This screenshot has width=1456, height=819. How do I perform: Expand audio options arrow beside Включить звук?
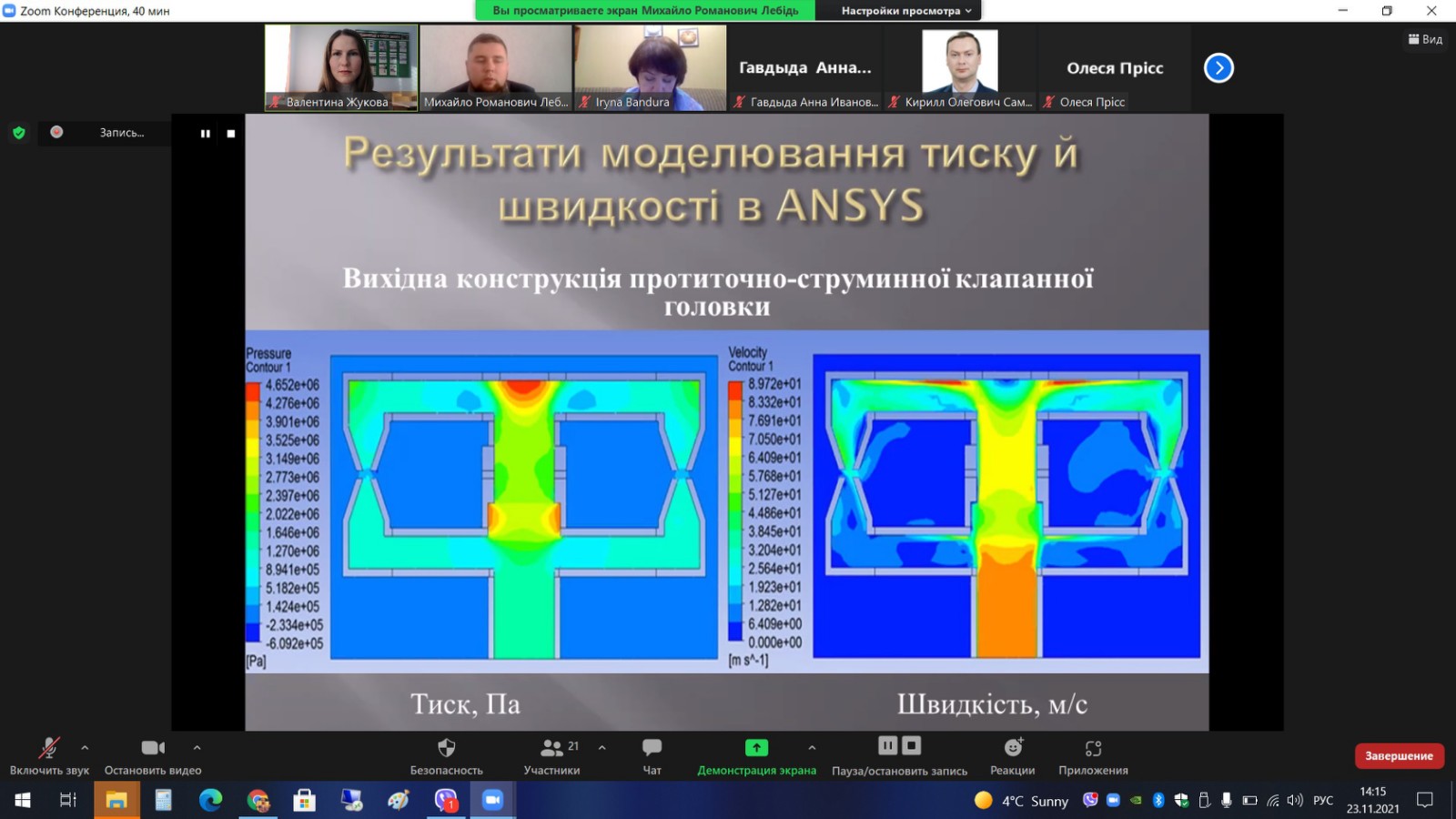coord(85,748)
